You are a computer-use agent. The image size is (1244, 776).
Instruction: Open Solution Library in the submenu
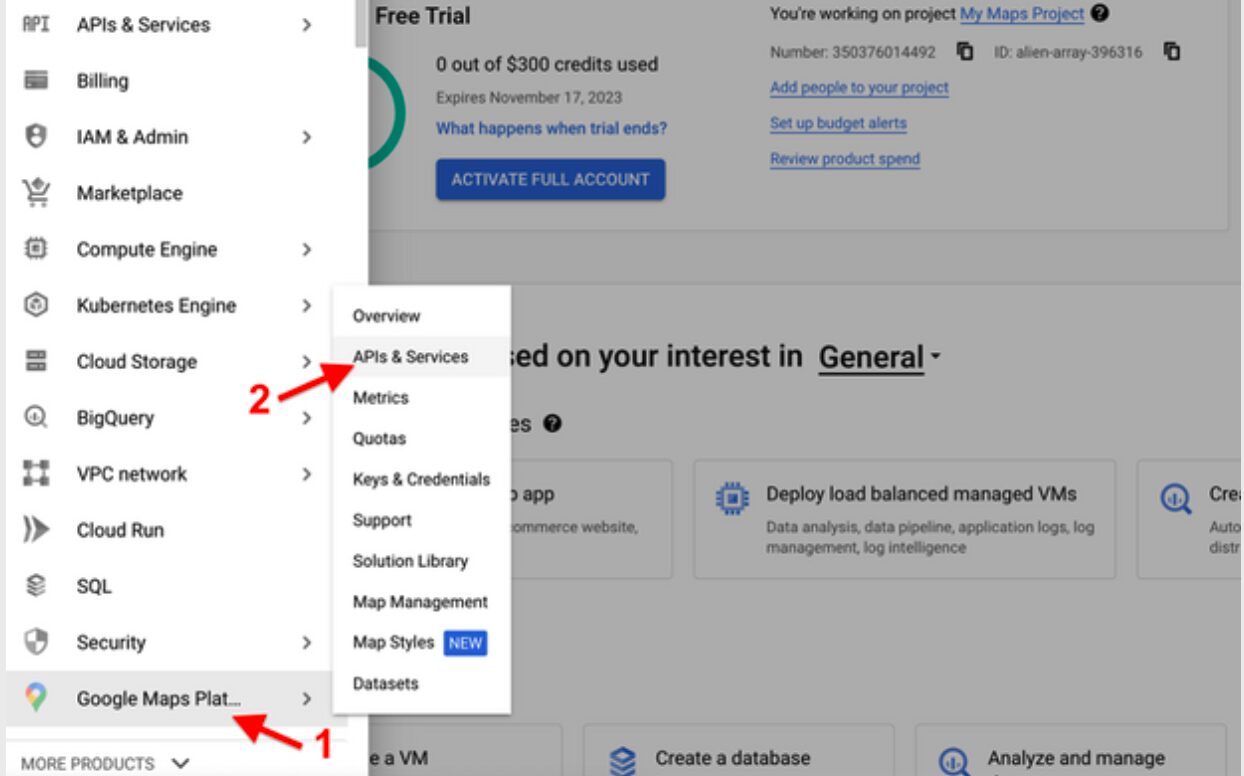point(421,561)
